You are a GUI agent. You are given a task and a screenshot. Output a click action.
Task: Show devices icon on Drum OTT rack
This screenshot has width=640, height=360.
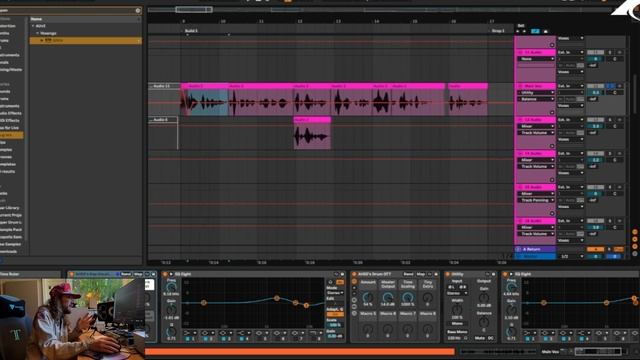354,313
